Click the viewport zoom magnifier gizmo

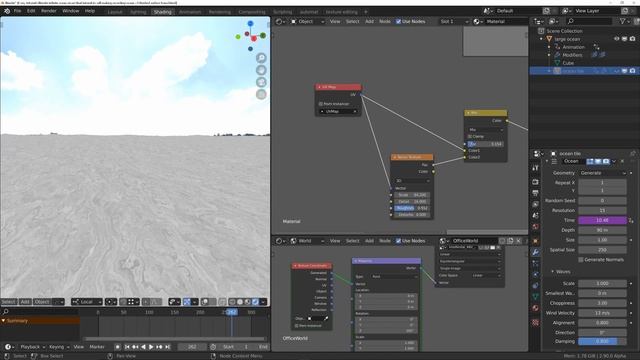click(x=261, y=58)
